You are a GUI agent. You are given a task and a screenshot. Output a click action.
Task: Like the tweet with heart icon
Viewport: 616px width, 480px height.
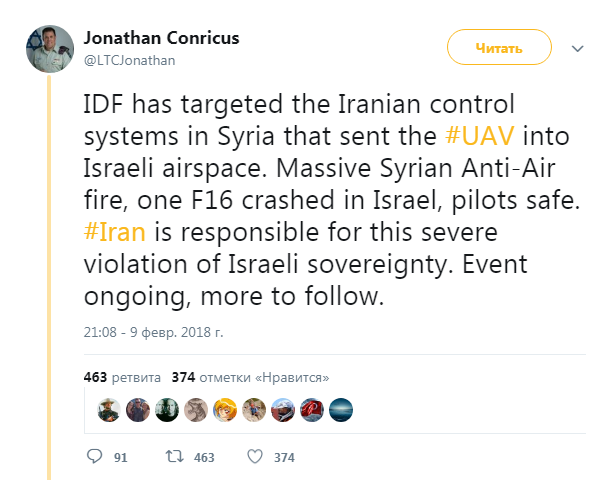pyautogui.click(x=254, y=457)
